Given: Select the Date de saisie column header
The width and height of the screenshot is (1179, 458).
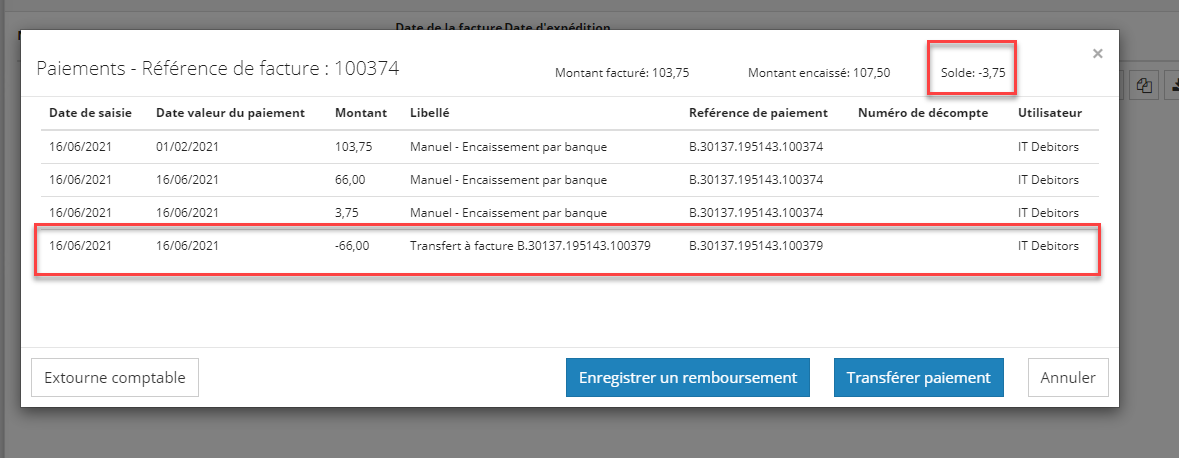Looking at the screenshot, I should point(90,113).
